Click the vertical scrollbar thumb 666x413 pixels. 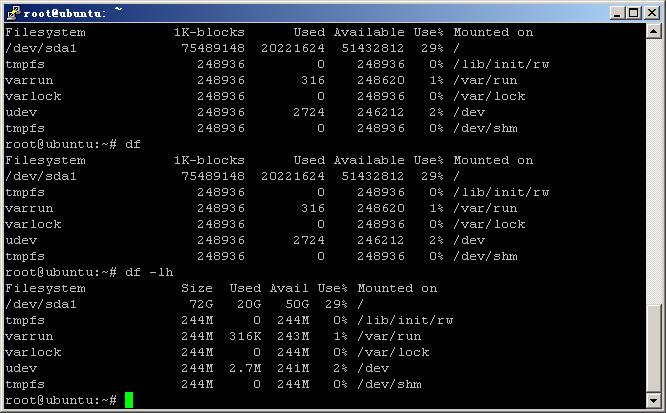pos(654,348)
